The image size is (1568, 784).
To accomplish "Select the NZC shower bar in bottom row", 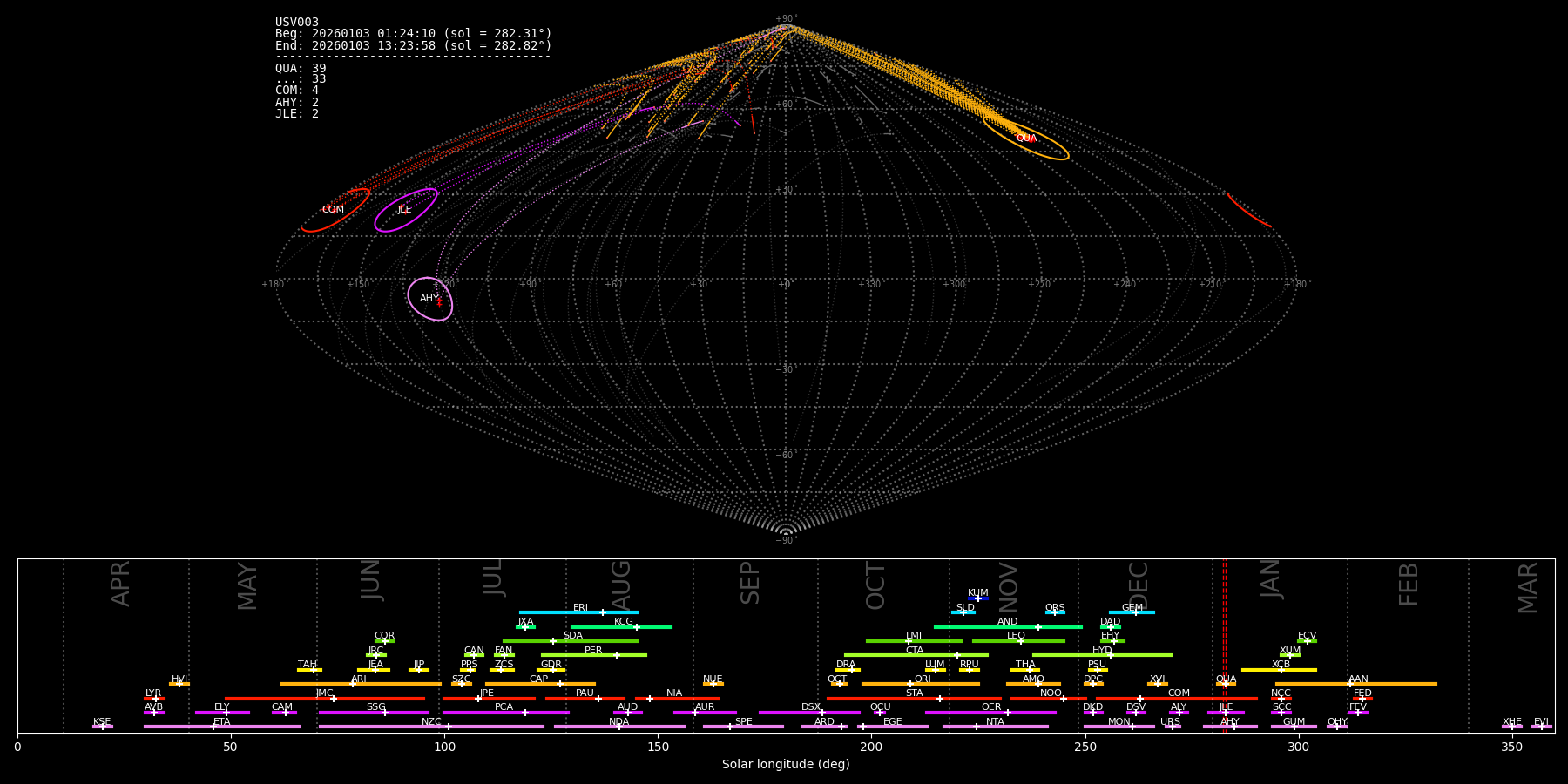I will (x=431, y=727).
